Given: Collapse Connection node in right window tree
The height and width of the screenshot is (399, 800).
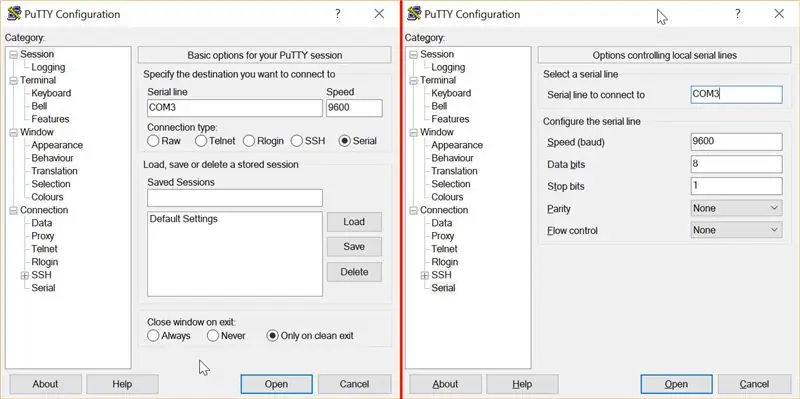Looking at the screenshot, I should (x=413, y=210).
